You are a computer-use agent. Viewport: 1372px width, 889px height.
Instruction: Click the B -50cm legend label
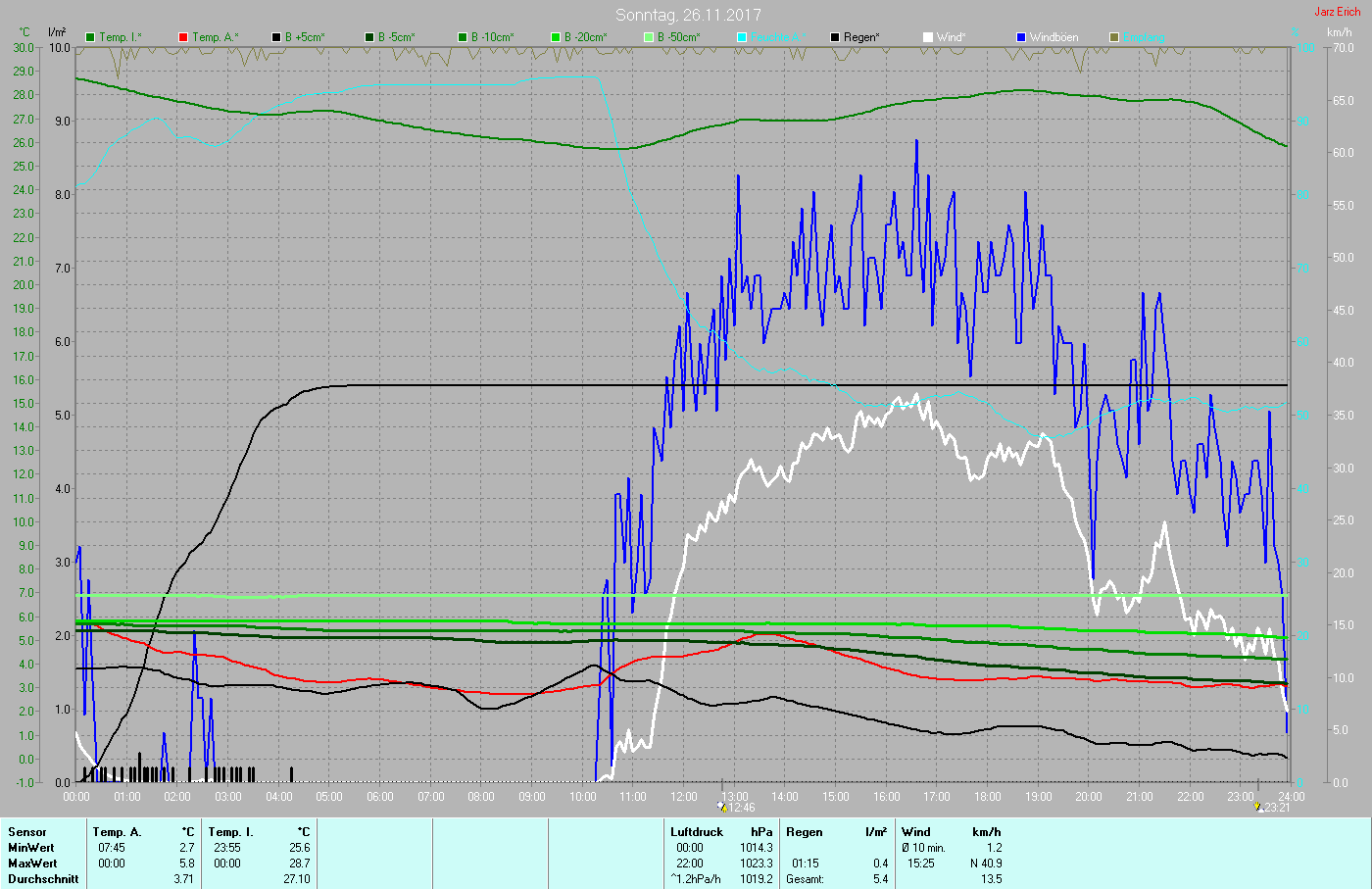coord(678,37)
